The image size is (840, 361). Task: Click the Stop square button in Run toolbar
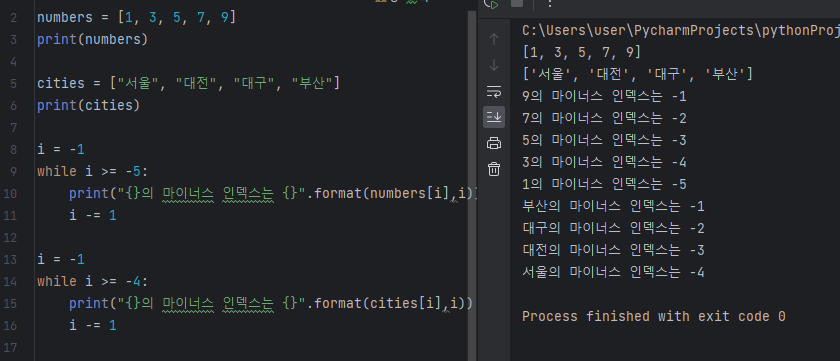click(x=517, y=3)
